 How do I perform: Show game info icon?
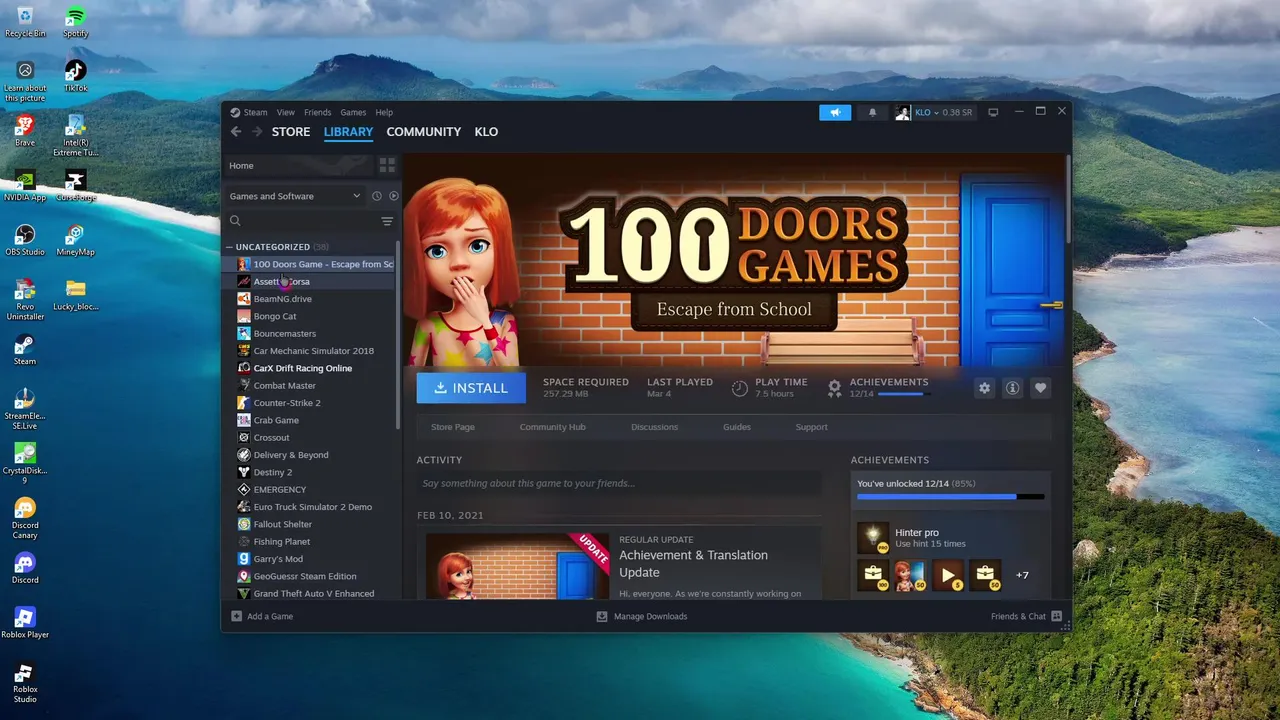[1012, 388]
